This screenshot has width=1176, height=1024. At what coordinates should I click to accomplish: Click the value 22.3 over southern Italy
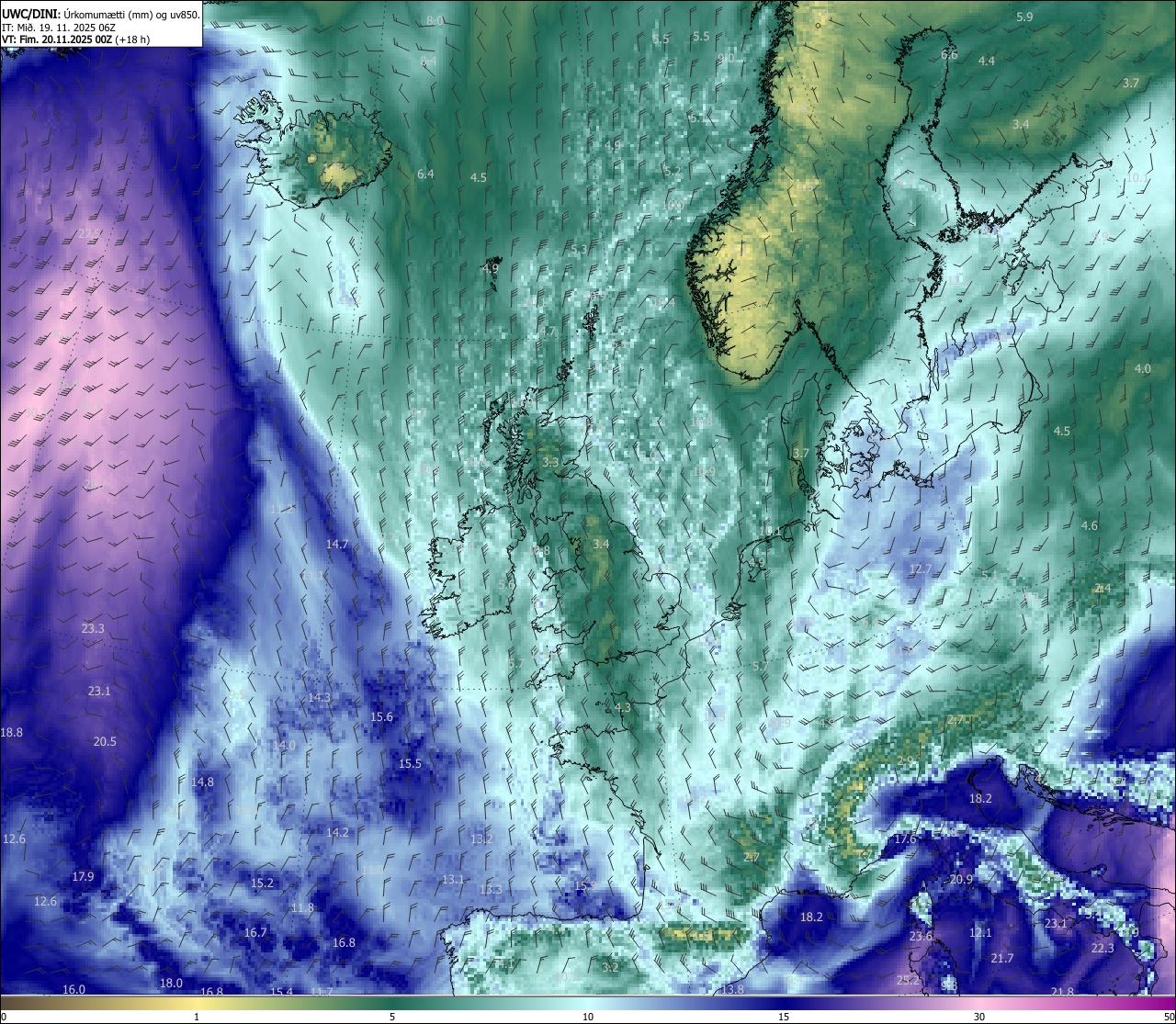pos(1102,948)
